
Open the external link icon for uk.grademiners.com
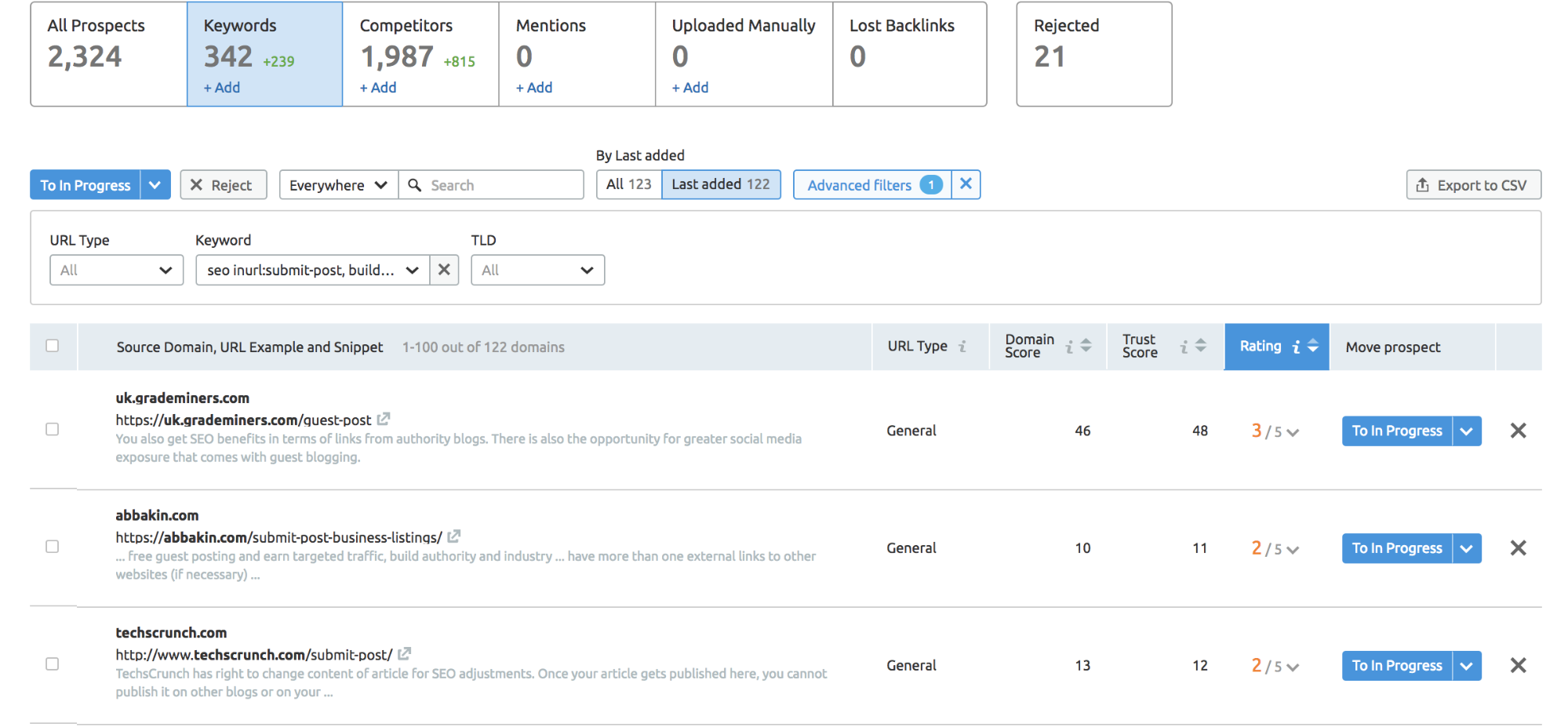pyautogui.click(x=384, y=420)
